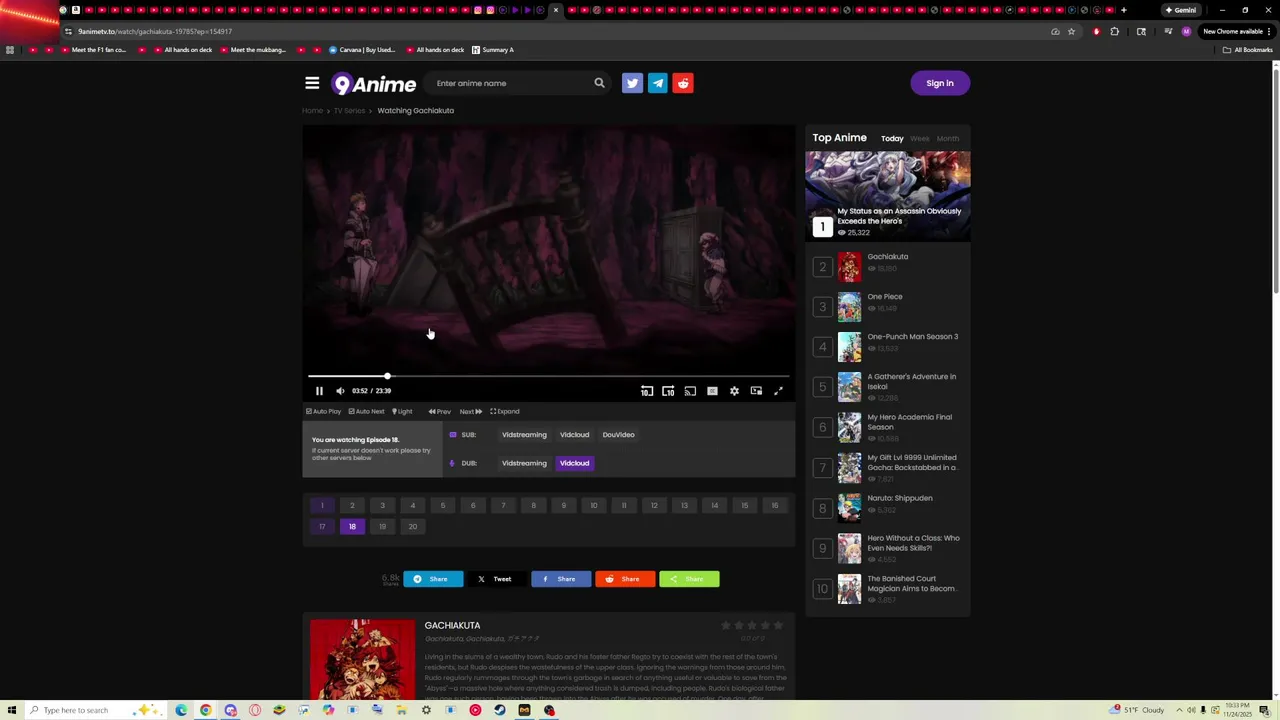1280x720 pixels.
Task: Open episode 1
Action: [x=322, y=505]
